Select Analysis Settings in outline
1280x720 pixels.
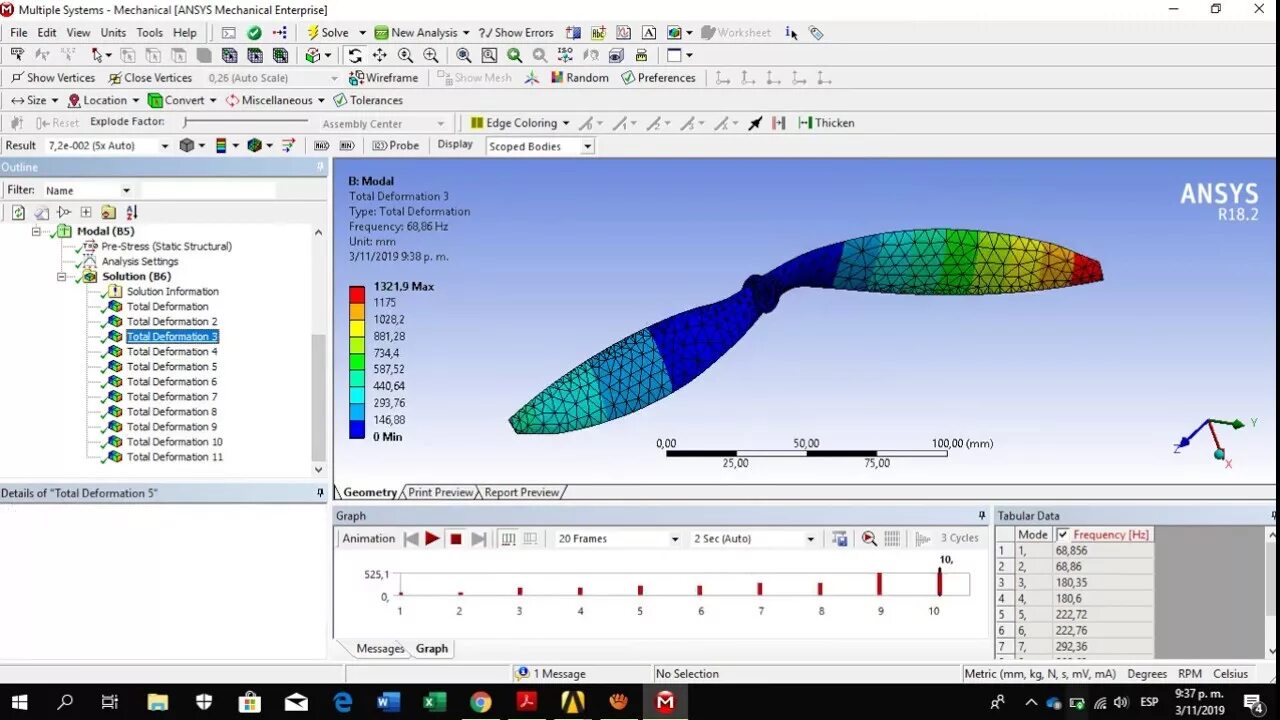tap(139, 262)
